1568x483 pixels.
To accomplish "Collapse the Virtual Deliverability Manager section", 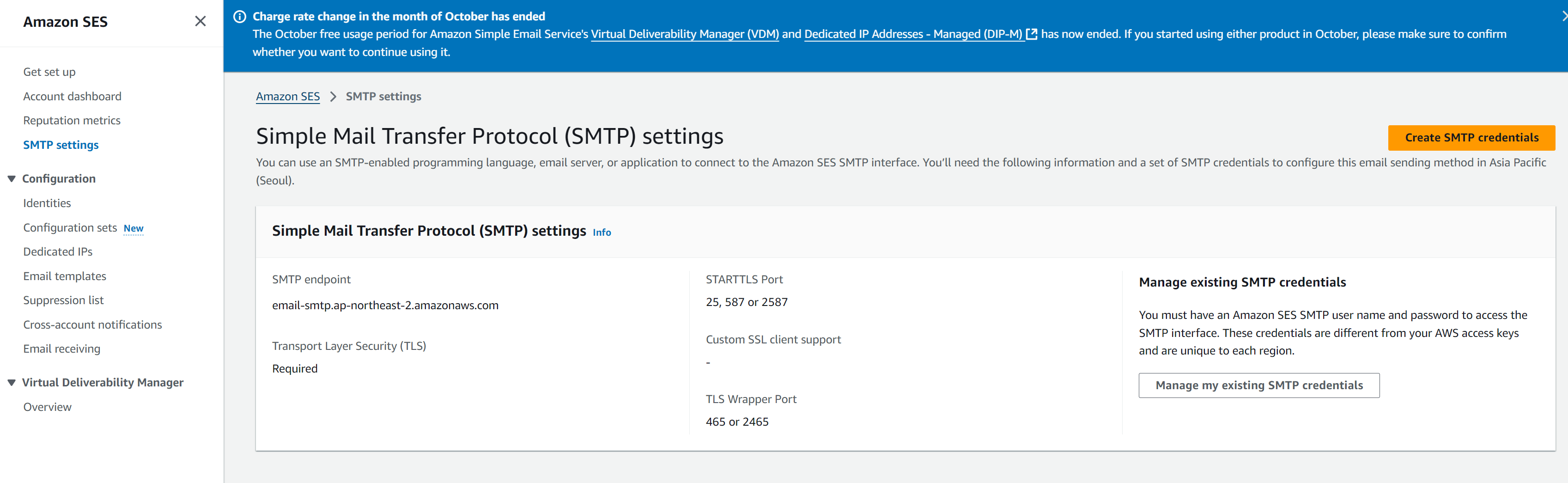I will pyautogui.click(x=12, y=383).
